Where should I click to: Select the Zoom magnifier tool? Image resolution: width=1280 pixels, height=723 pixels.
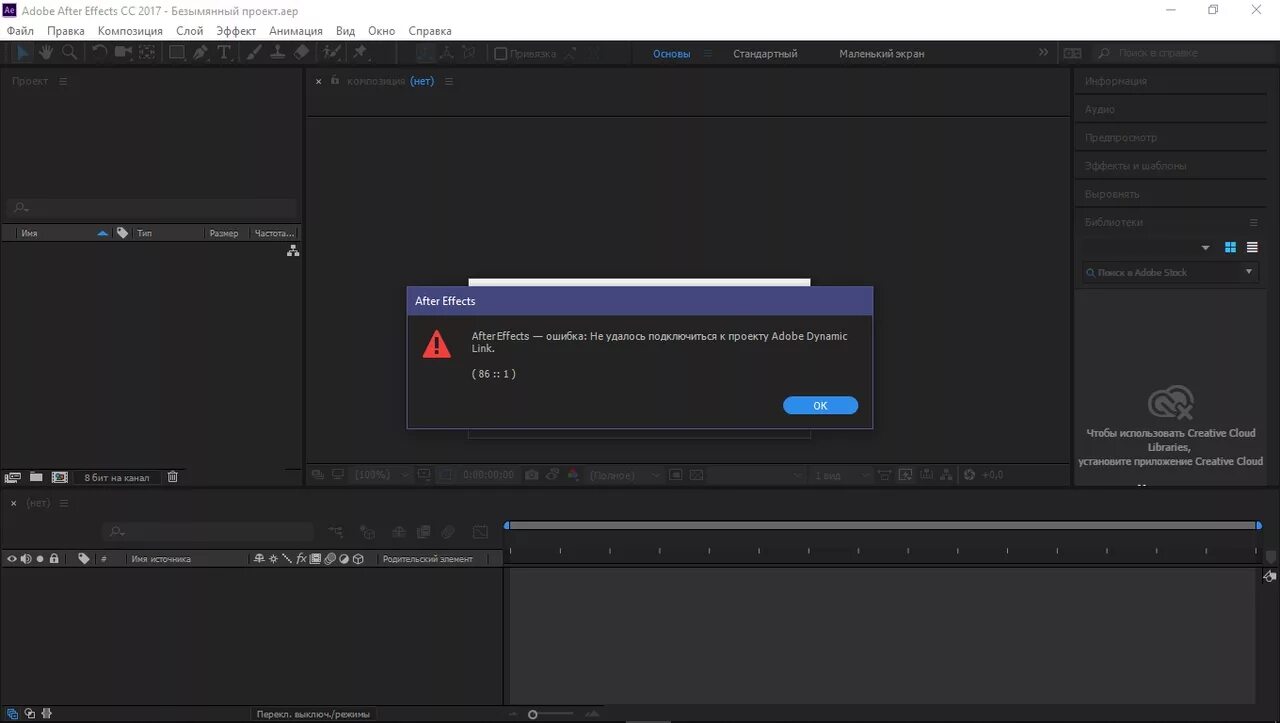[x=69, y=53]
